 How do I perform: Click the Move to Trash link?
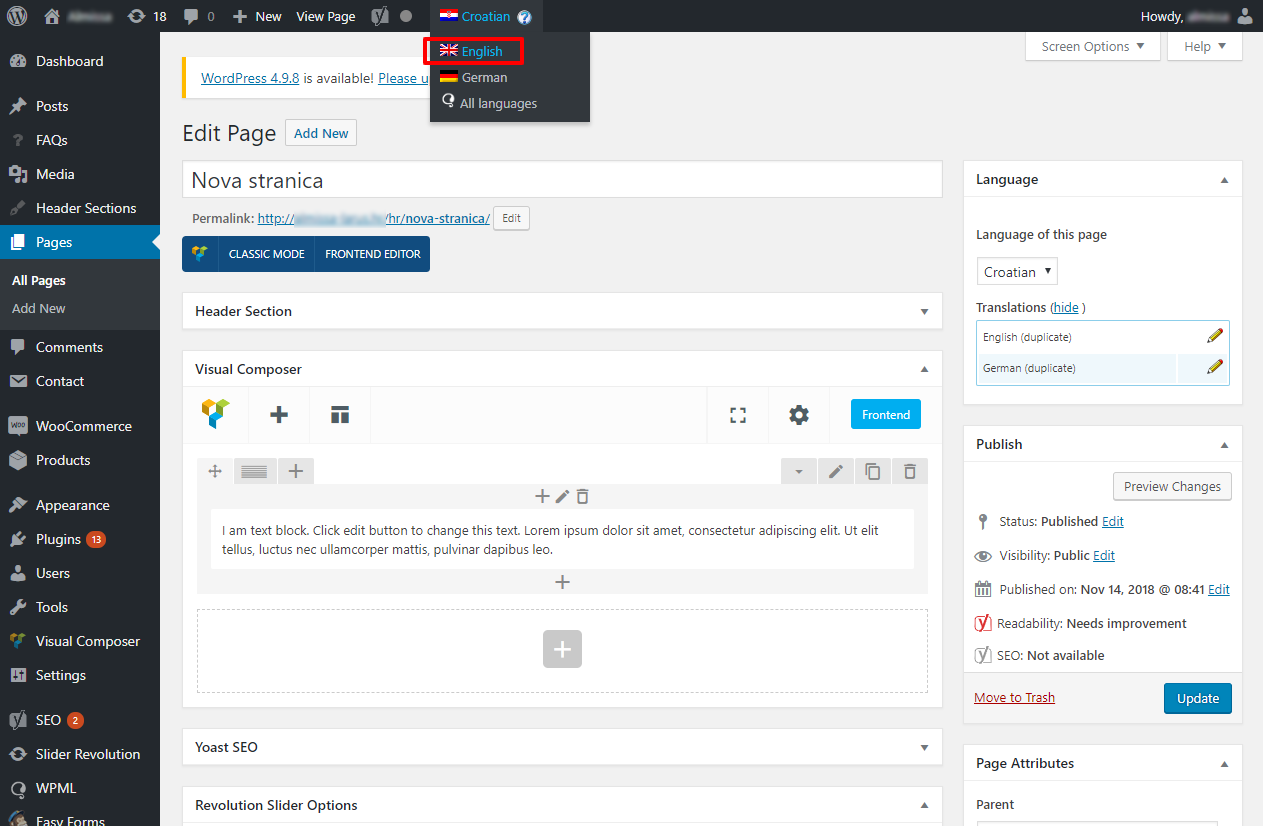point(1014,697)
